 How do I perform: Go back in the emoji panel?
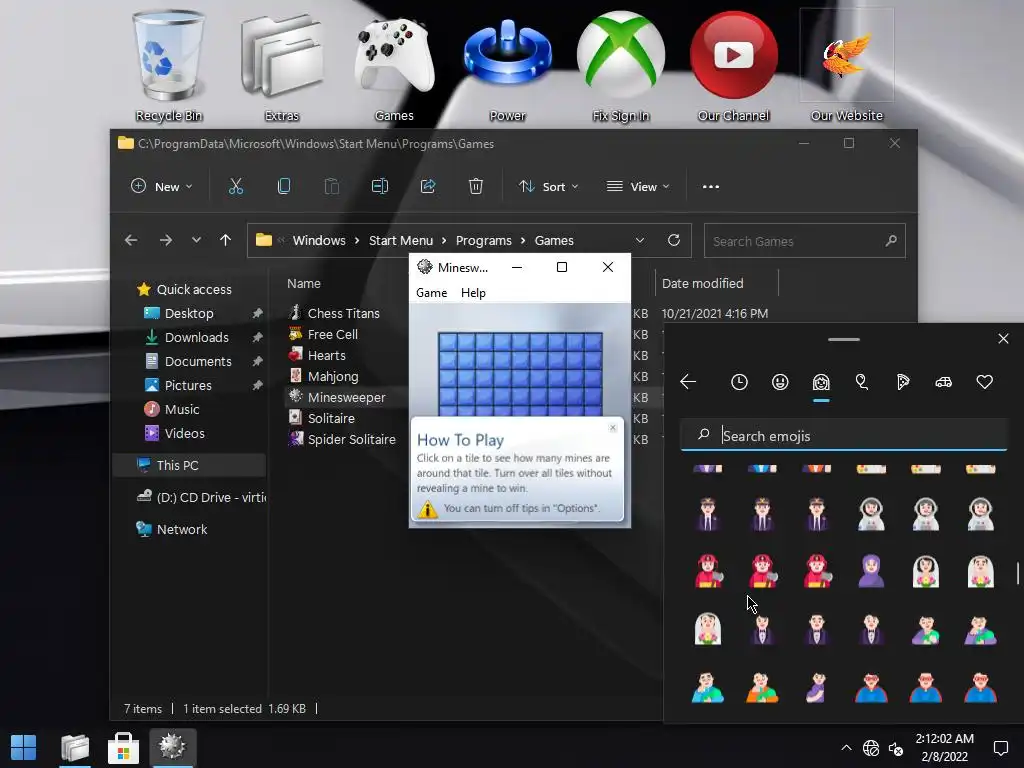[688, 382]
